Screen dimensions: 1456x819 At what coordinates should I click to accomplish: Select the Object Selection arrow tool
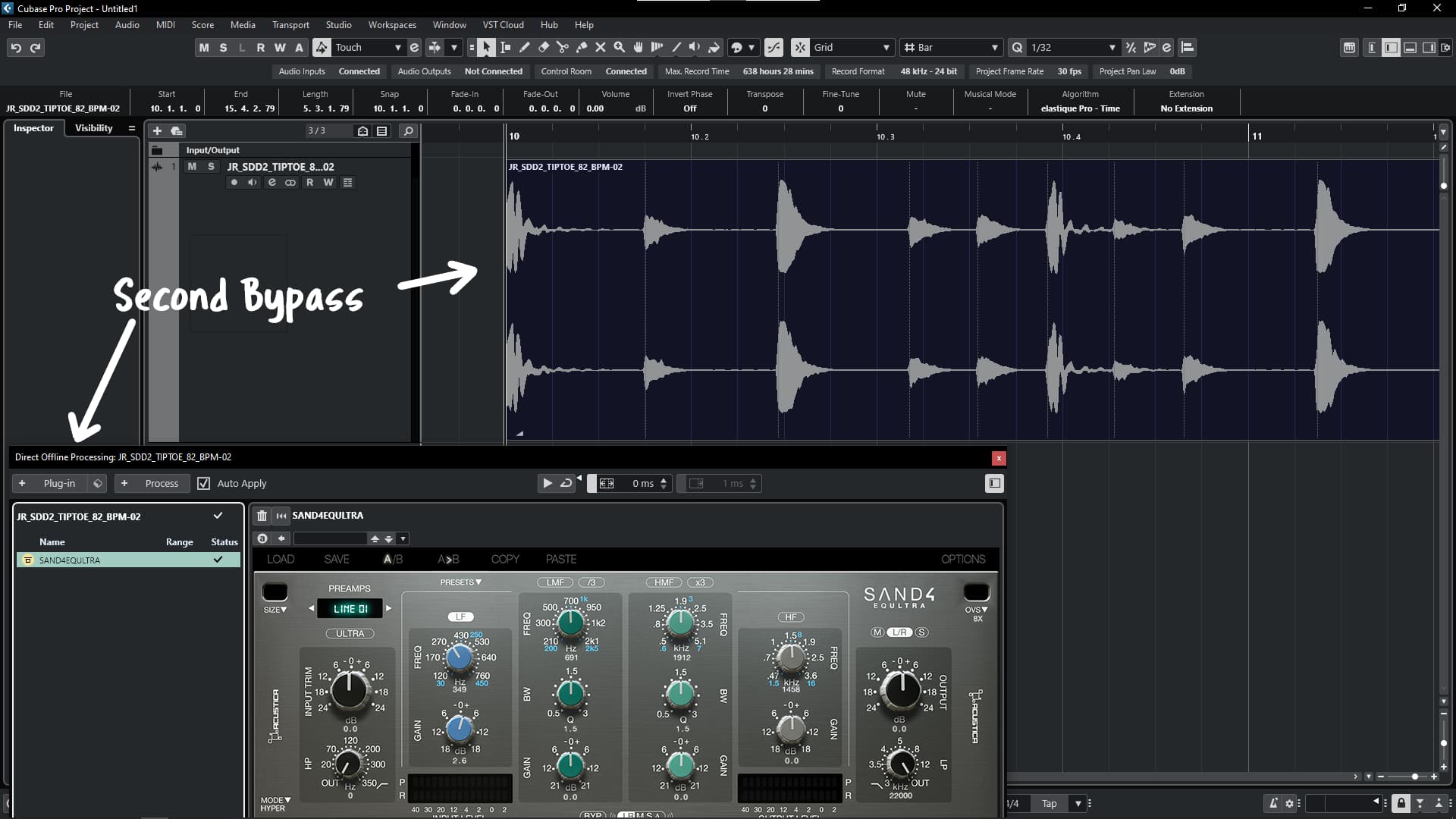tap(486, 48)
